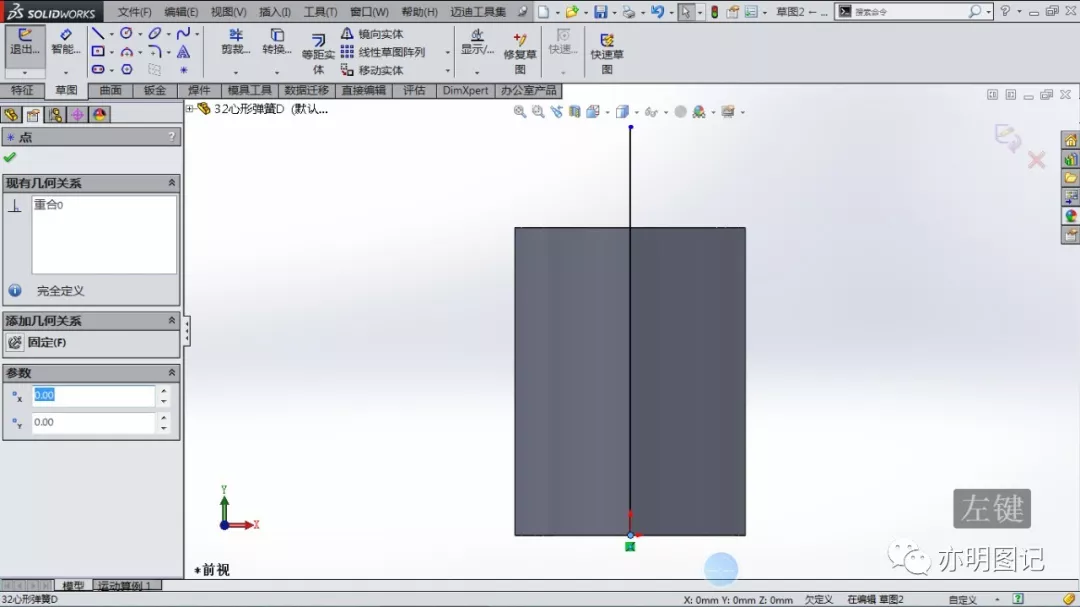Click Mirror Entities (镜向实体)

(372, 34)
